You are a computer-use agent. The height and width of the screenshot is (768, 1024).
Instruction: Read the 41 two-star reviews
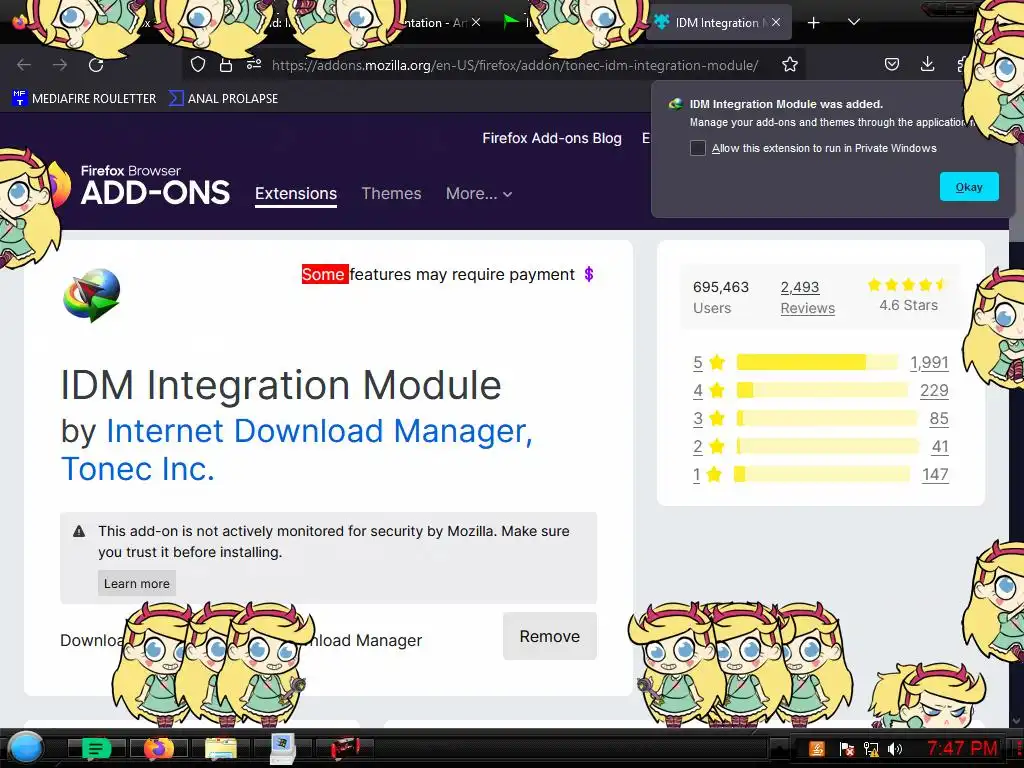[940, 447]
